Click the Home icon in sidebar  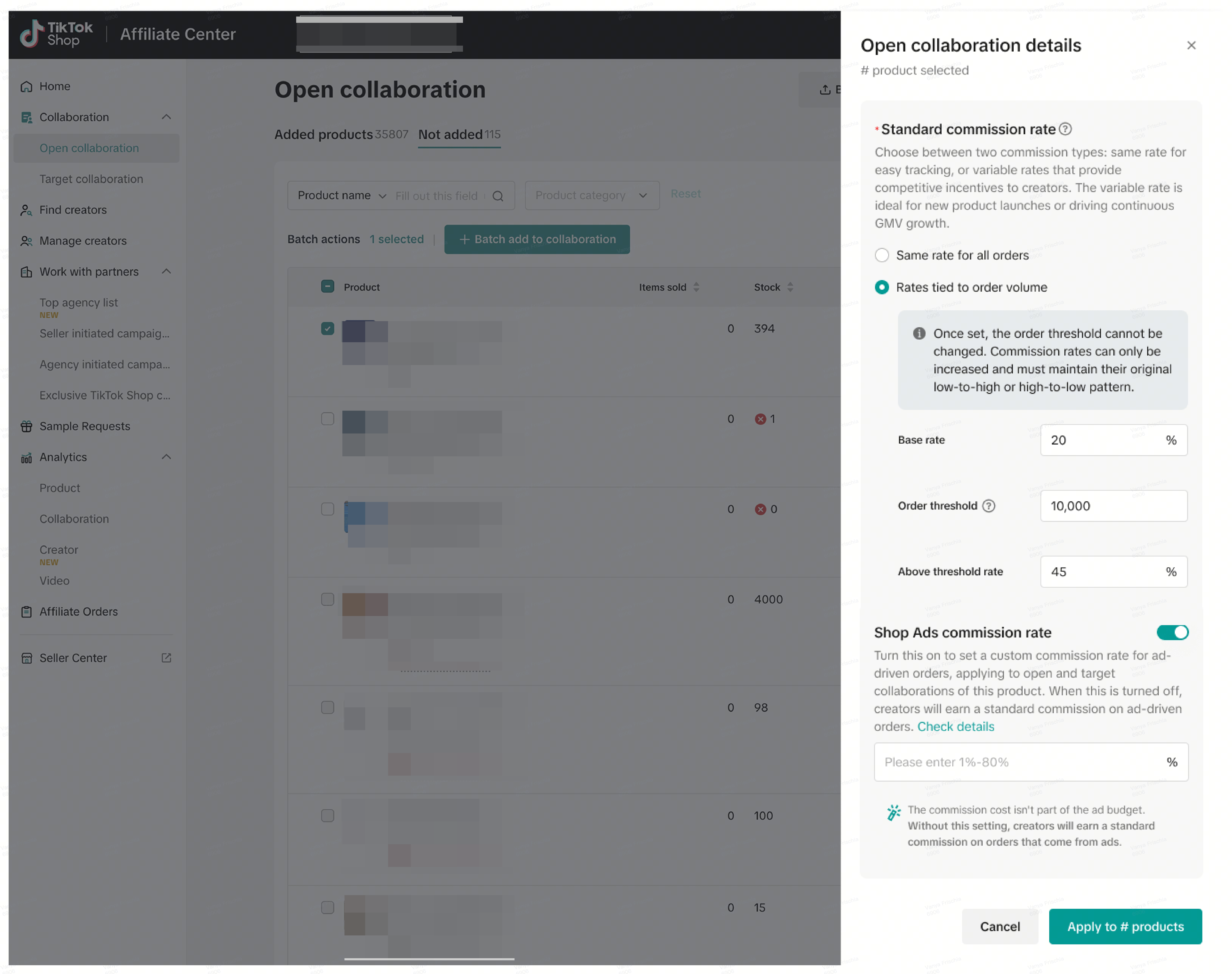coord(26,87)
